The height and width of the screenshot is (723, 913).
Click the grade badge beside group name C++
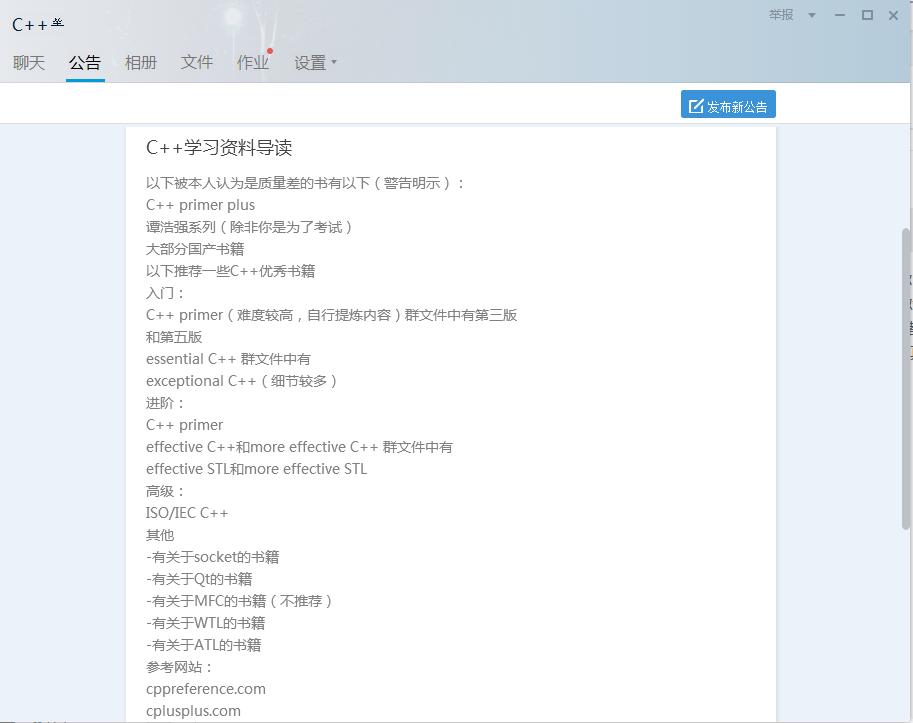pyautogui.click(x=58, y=21)
